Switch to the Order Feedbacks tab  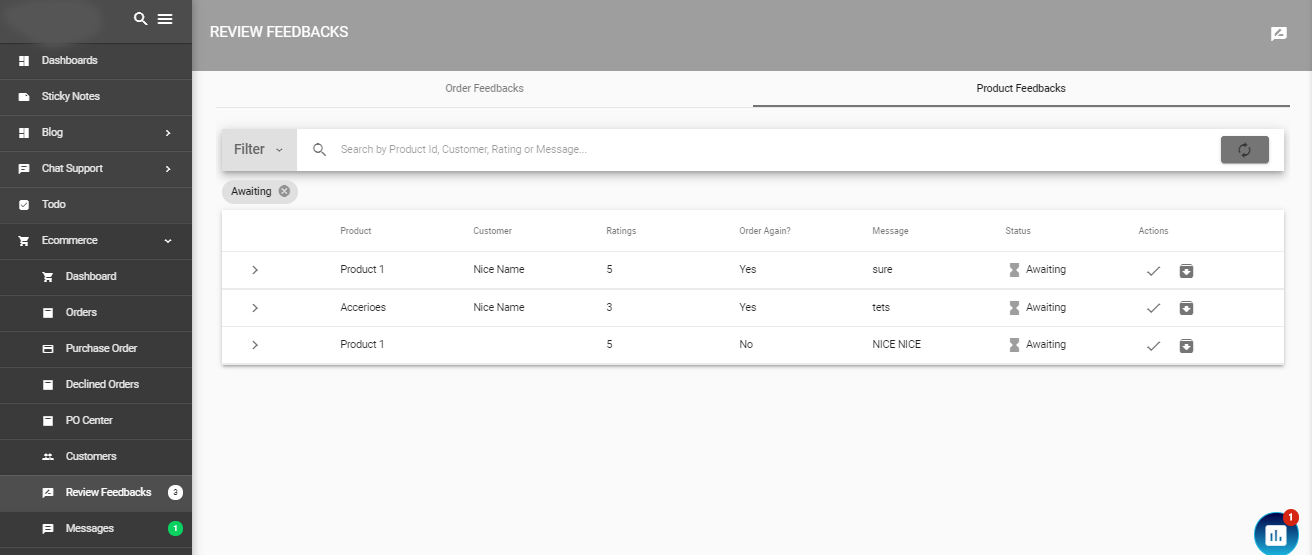tap(484, 89)
